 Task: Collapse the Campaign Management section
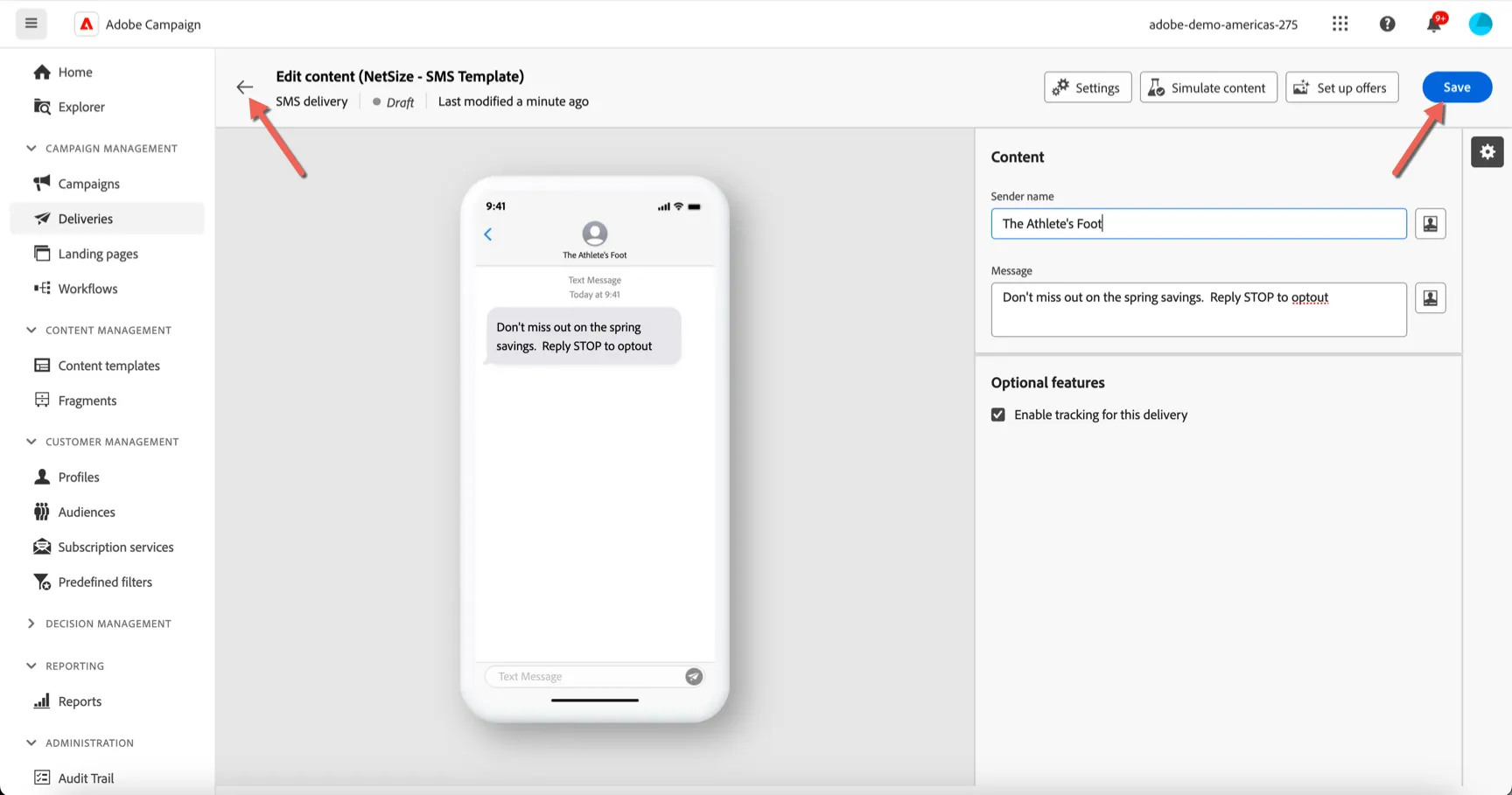point(31,149)
